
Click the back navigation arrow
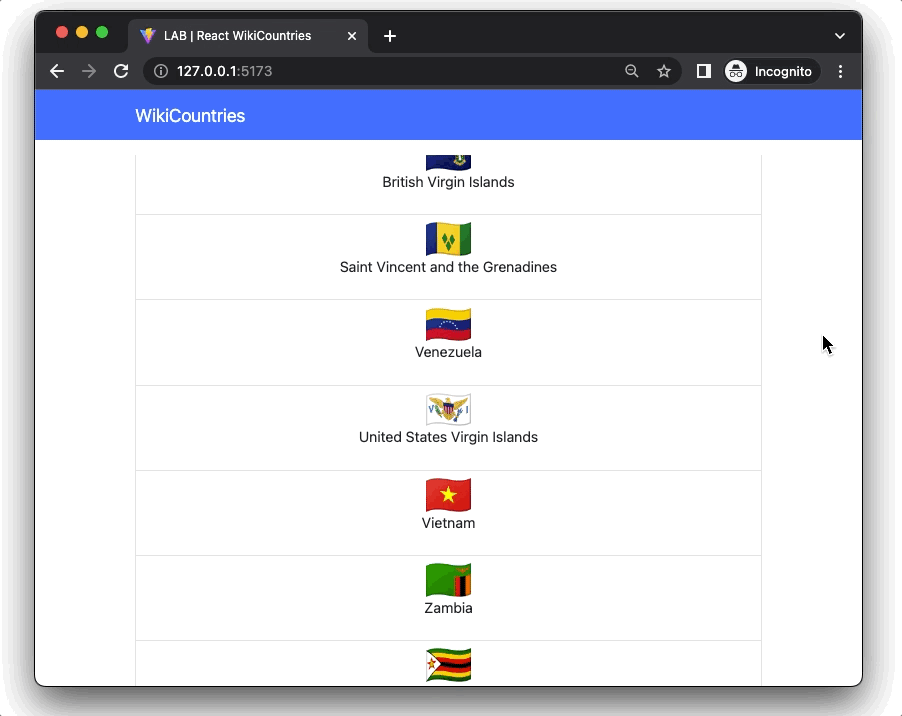pyautogui.click(x=57, y=71)
